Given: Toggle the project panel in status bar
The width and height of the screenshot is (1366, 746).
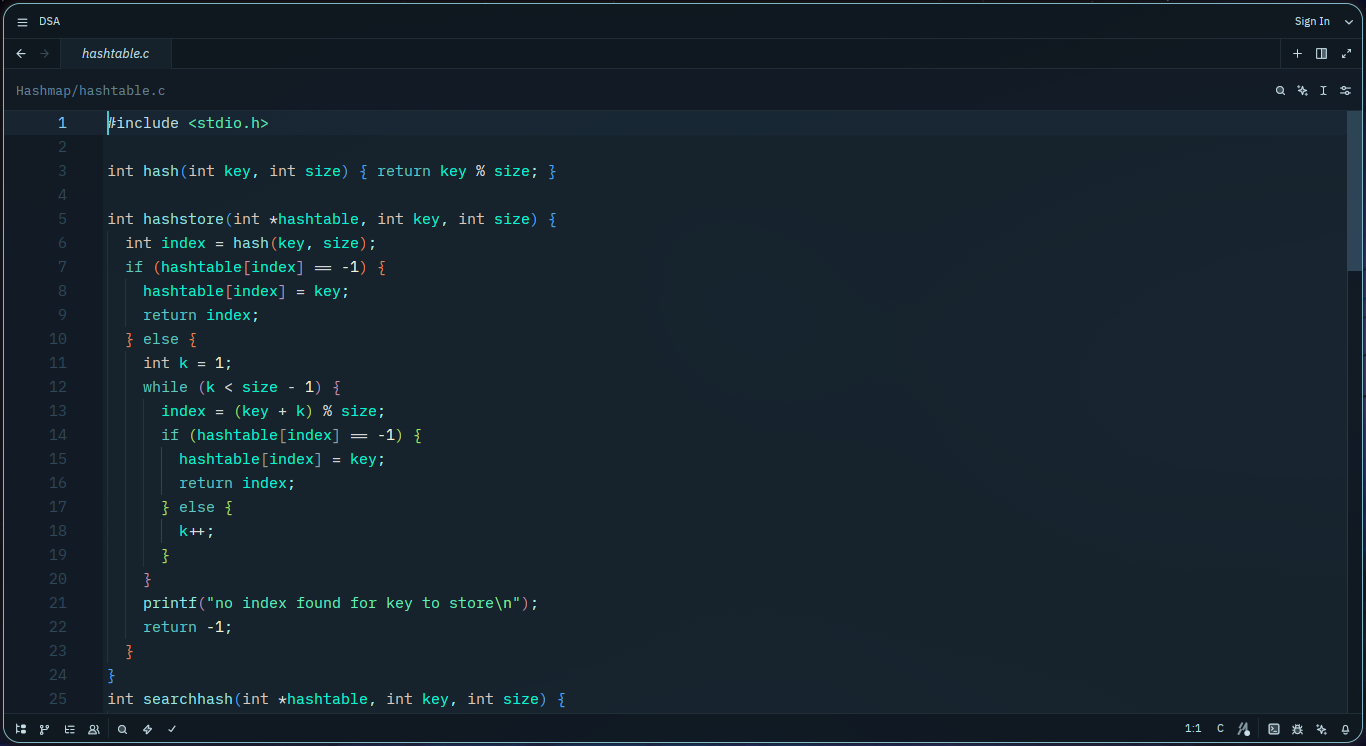Looking at the screenshot, I should [x=21, y=730].
